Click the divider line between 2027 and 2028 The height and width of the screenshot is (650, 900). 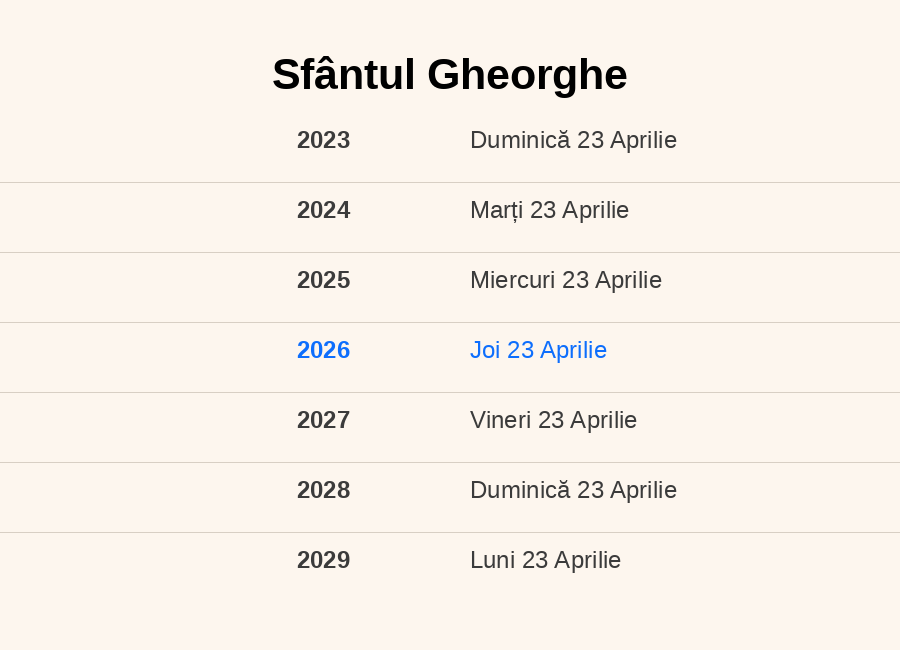[450, 462]
